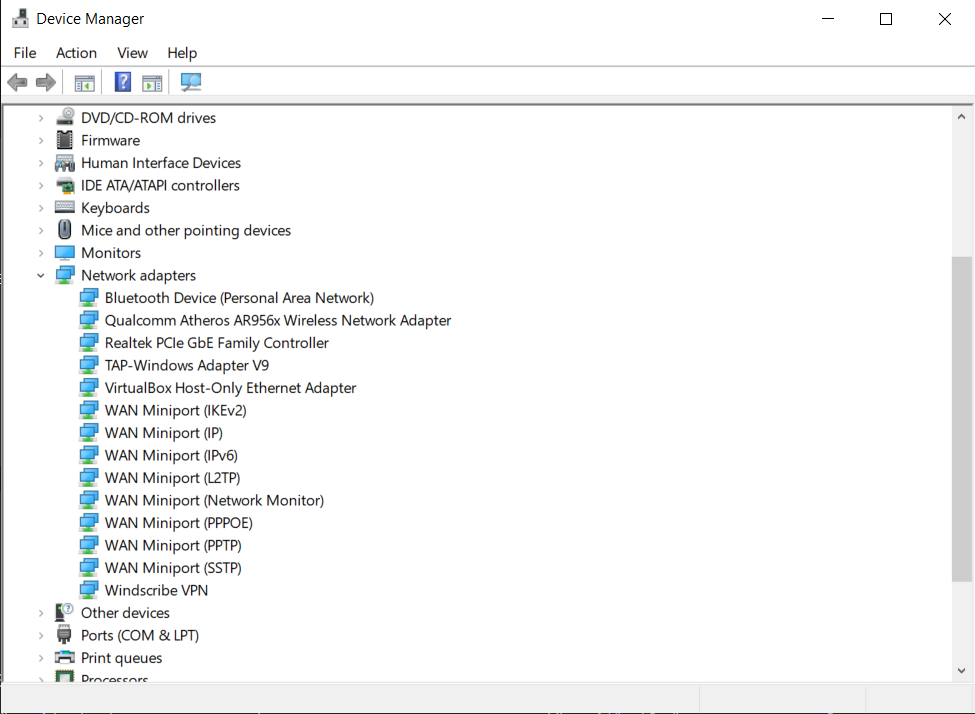Click the Forward arrow toolbar icon

coord(46,82)
